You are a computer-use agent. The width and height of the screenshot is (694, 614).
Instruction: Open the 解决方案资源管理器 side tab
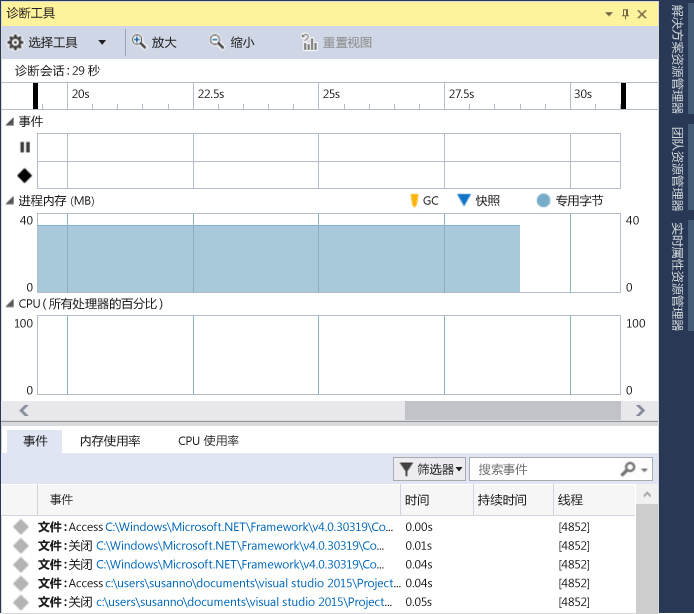(x=677, y=59)
